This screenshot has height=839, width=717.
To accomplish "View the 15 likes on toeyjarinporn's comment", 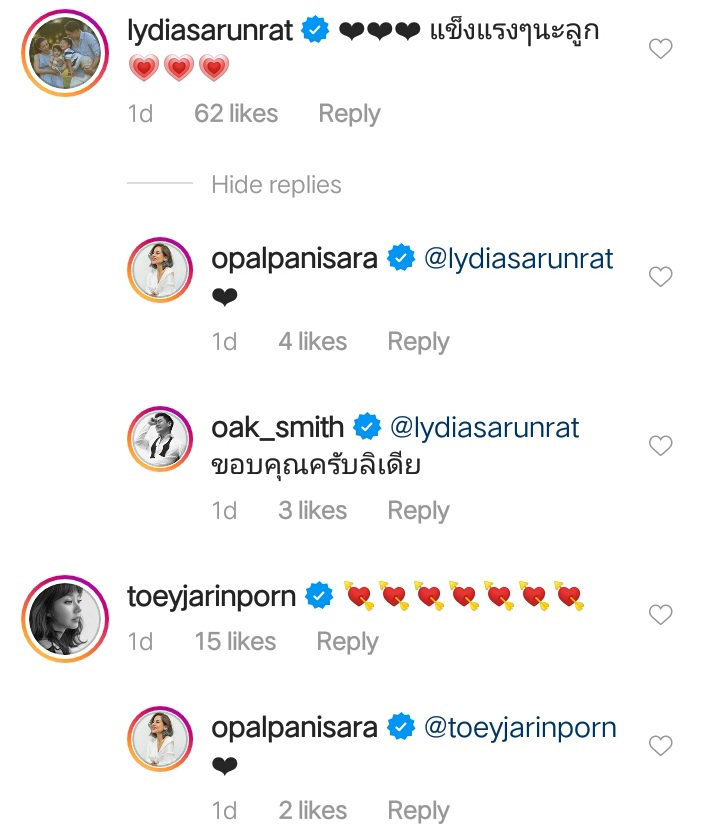I will 235,641.
